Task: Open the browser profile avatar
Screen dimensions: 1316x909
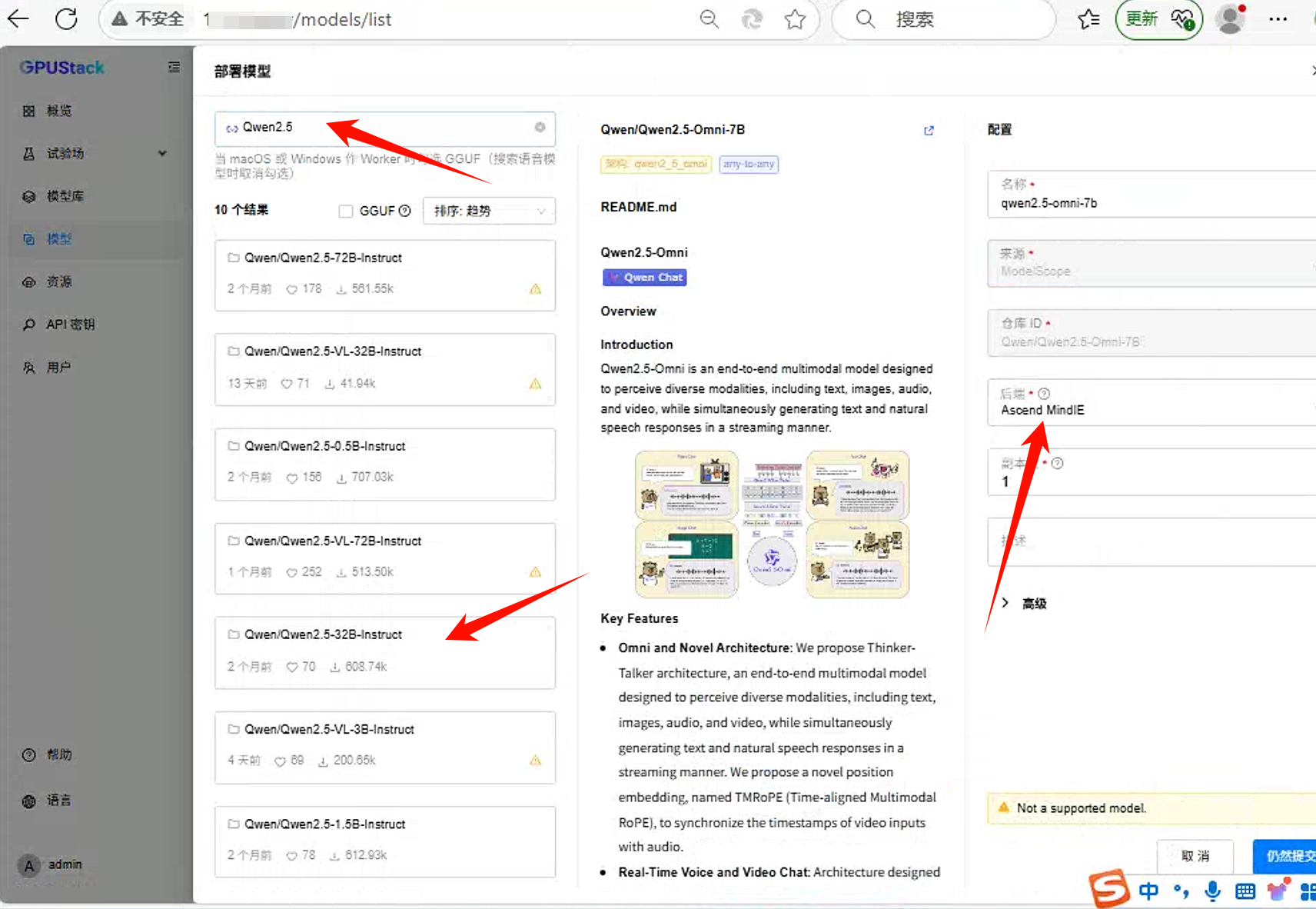Action: [1231, 19]
